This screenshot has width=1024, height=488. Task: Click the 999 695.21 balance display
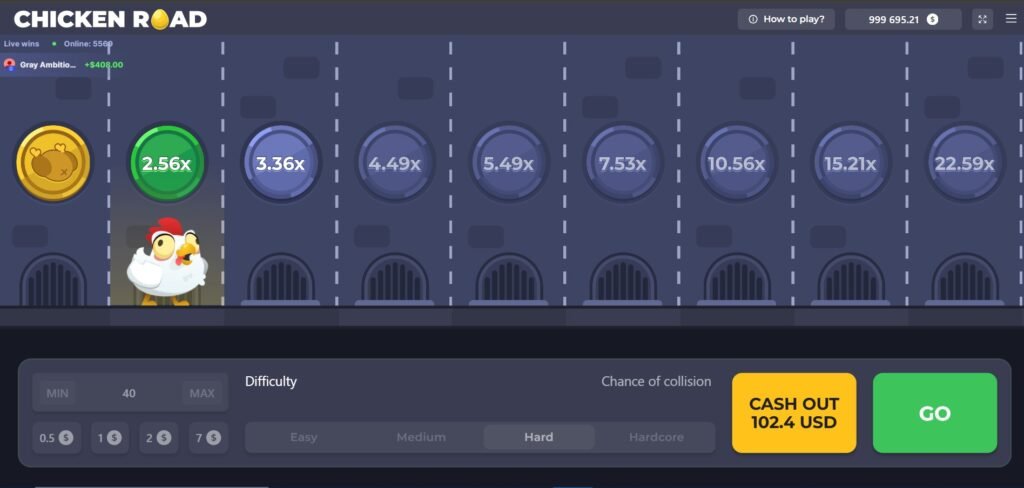(902, 19)
